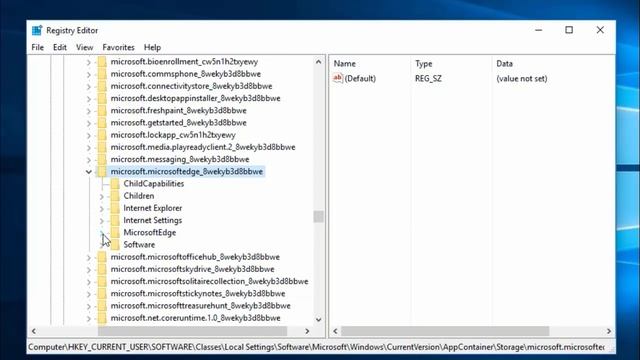
Task: Click folder icon of Internet Explorer key
Action: [115, 208]
